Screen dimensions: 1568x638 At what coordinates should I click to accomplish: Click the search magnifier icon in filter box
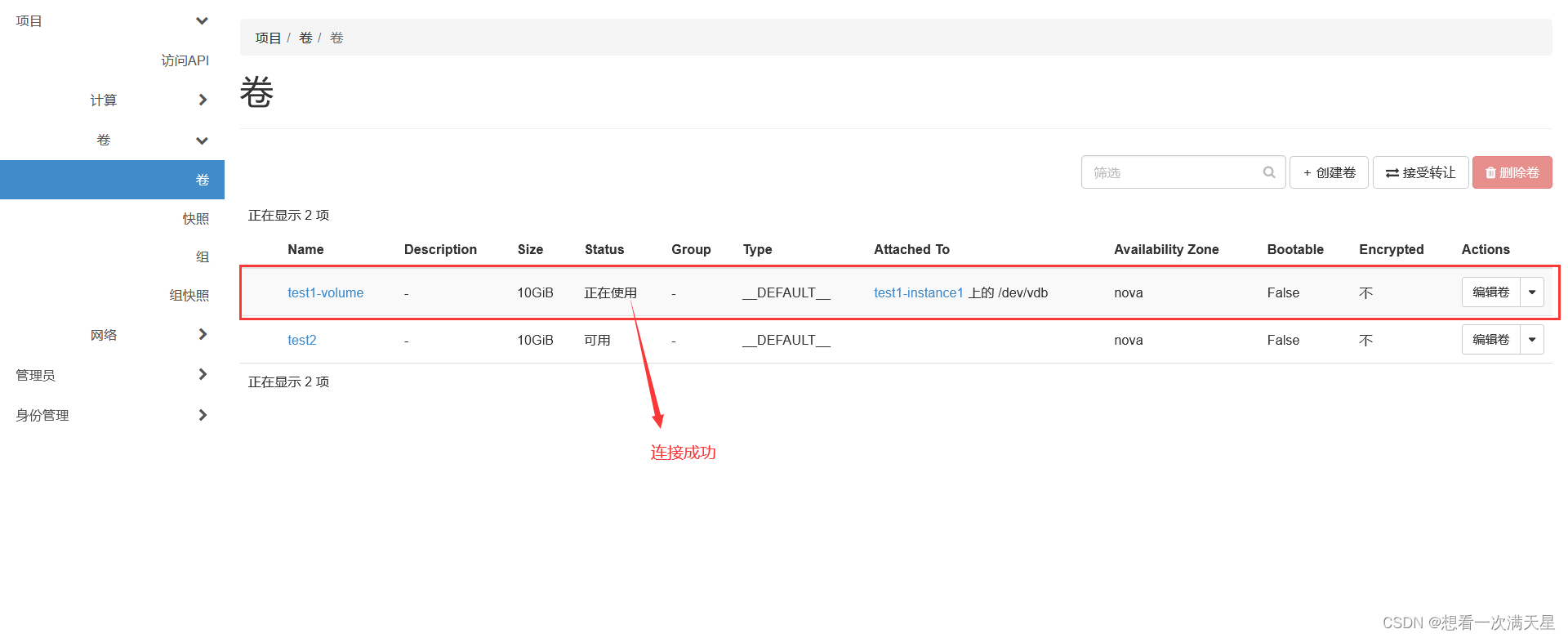click(1269, 172)
